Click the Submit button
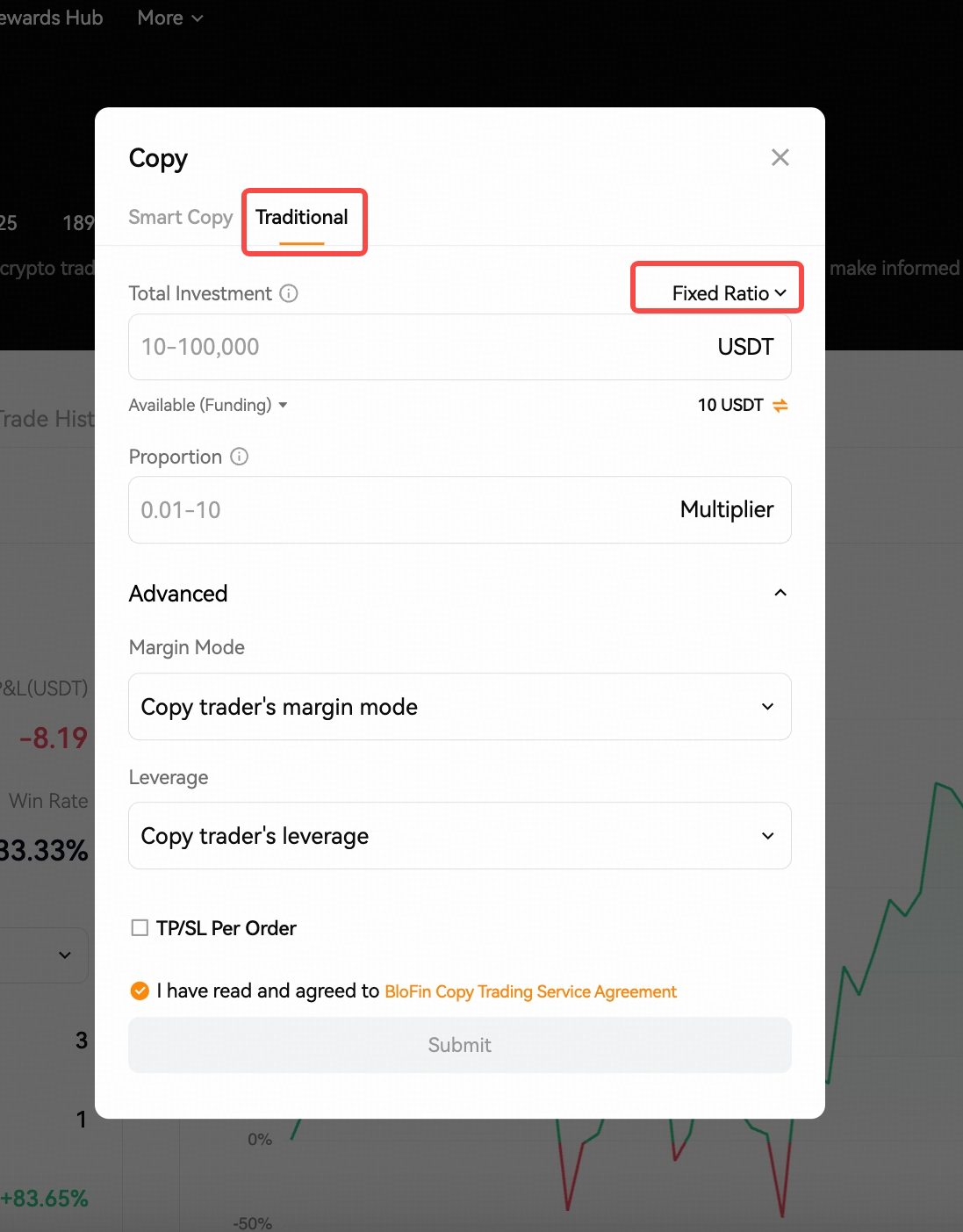The image size is (963, 1232). pyautogui.click(x=460, y=1045)
